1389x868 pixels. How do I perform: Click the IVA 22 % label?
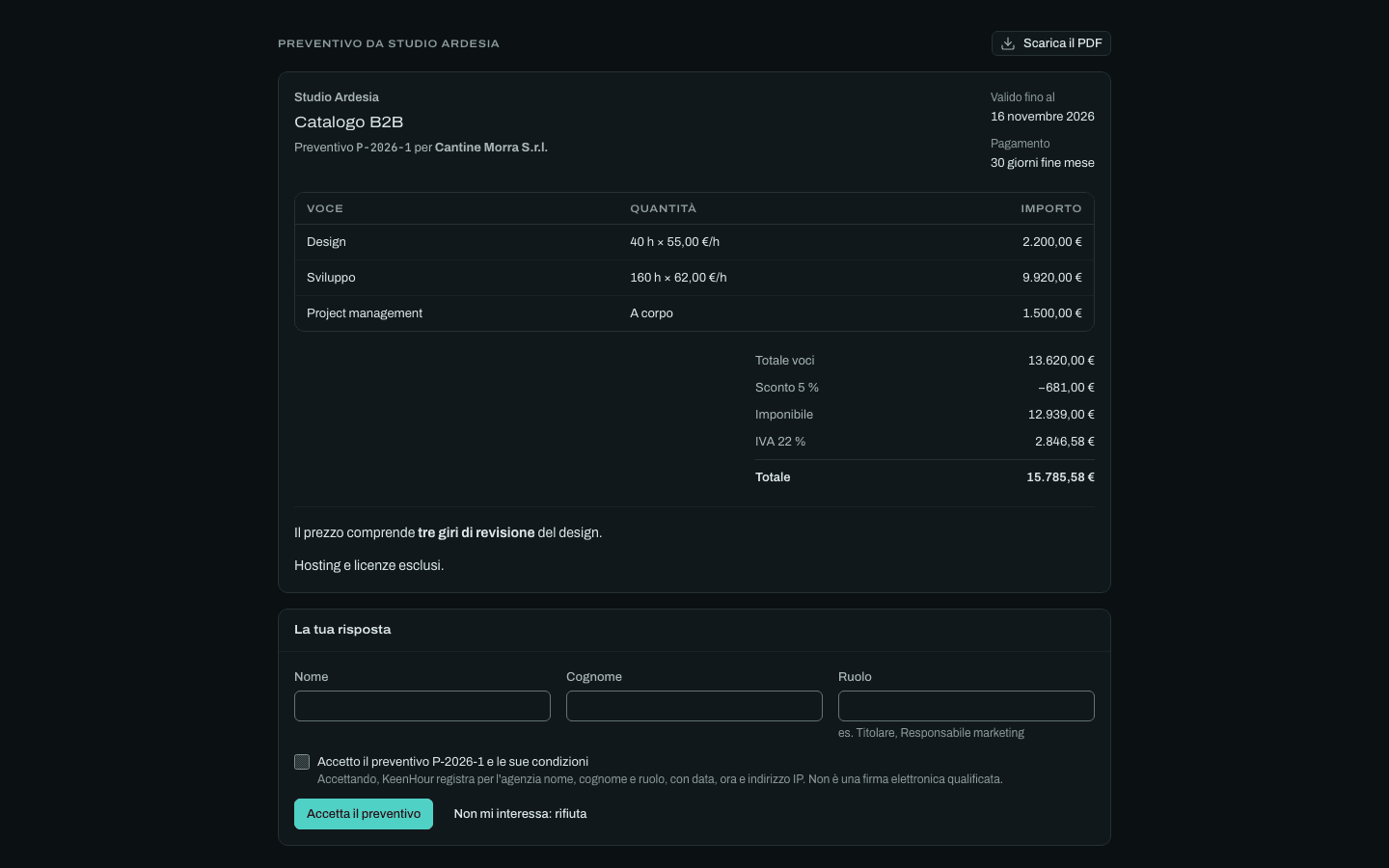(x=780, y=442)
